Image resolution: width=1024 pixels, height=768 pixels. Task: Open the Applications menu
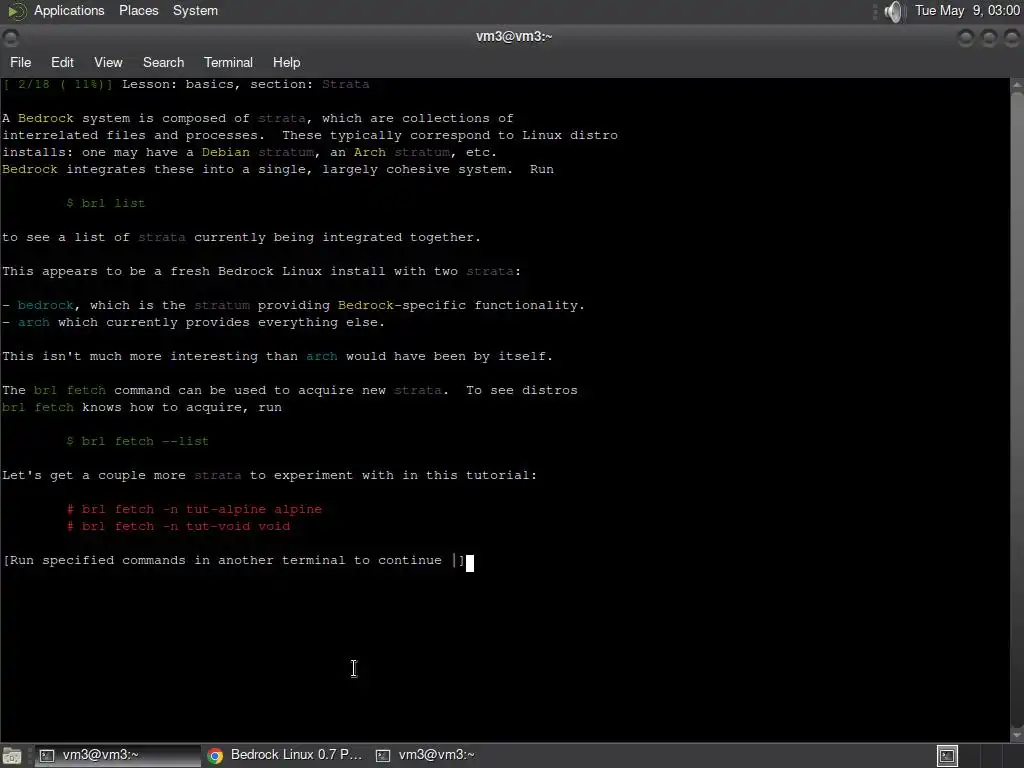click(69, 10)
